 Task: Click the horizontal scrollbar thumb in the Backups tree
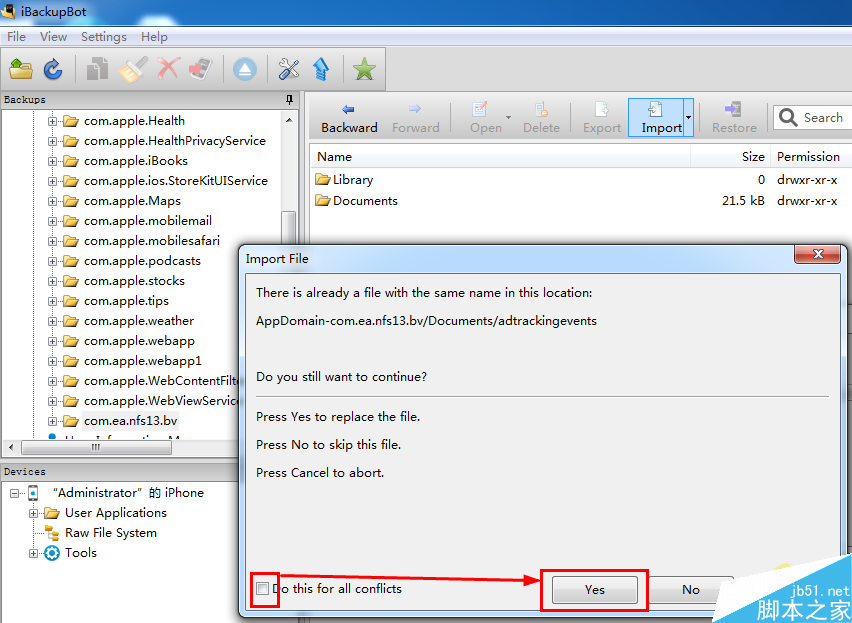96,448
